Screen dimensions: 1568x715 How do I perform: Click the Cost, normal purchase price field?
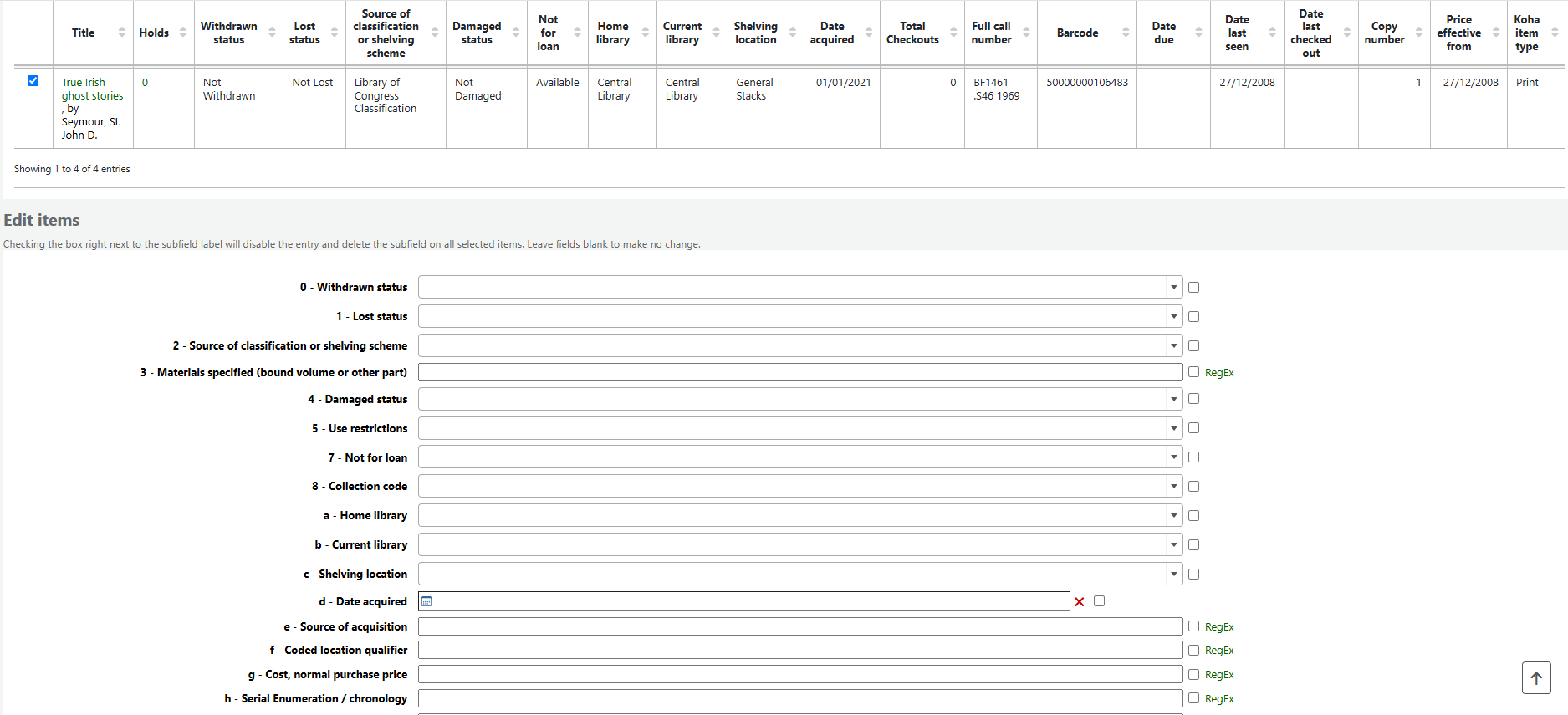pyautogui.click(x=799, y=674)
